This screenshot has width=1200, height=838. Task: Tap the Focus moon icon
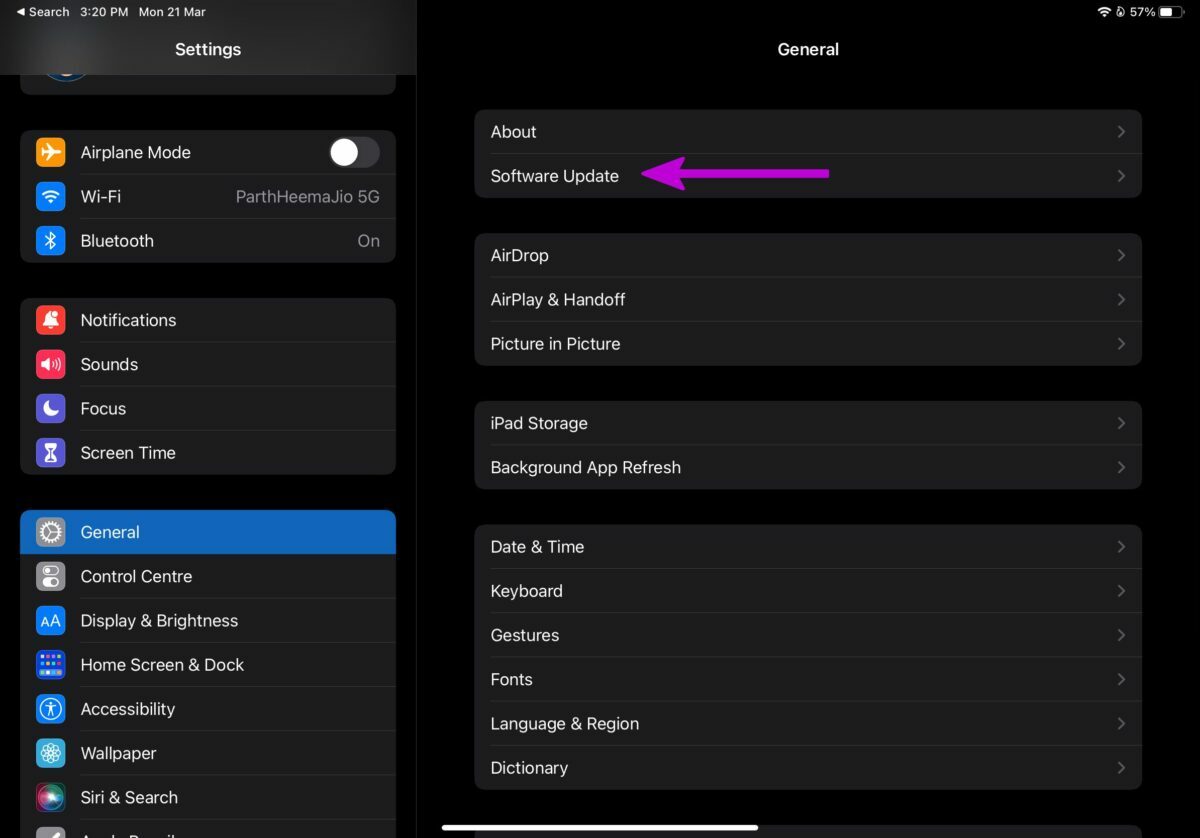coord(50,408)
